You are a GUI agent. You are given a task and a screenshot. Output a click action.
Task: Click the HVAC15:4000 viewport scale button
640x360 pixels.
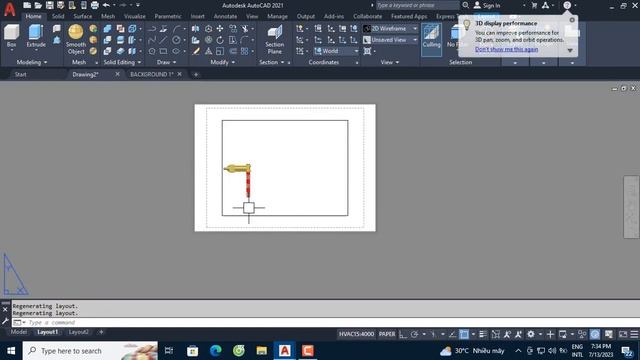pos(356,334)
